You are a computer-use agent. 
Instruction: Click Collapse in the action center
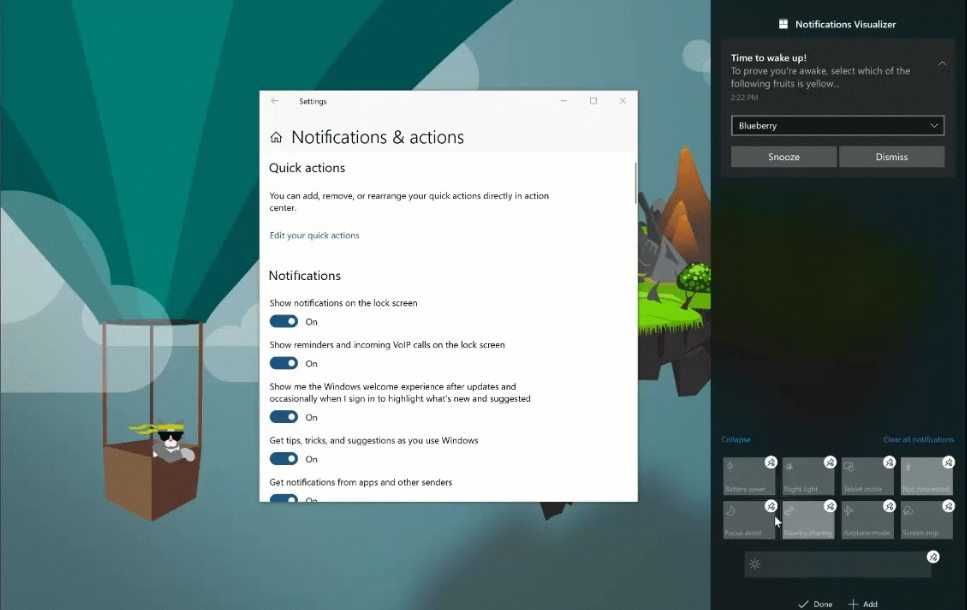tap(736, 440)
